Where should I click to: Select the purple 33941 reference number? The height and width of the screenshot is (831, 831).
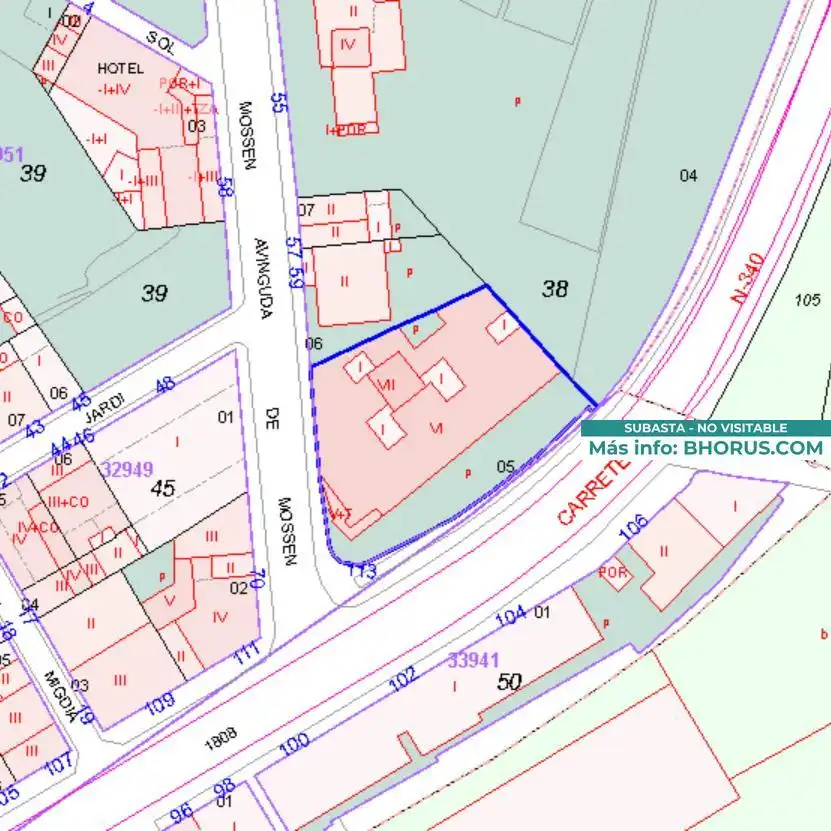(473, 660)
